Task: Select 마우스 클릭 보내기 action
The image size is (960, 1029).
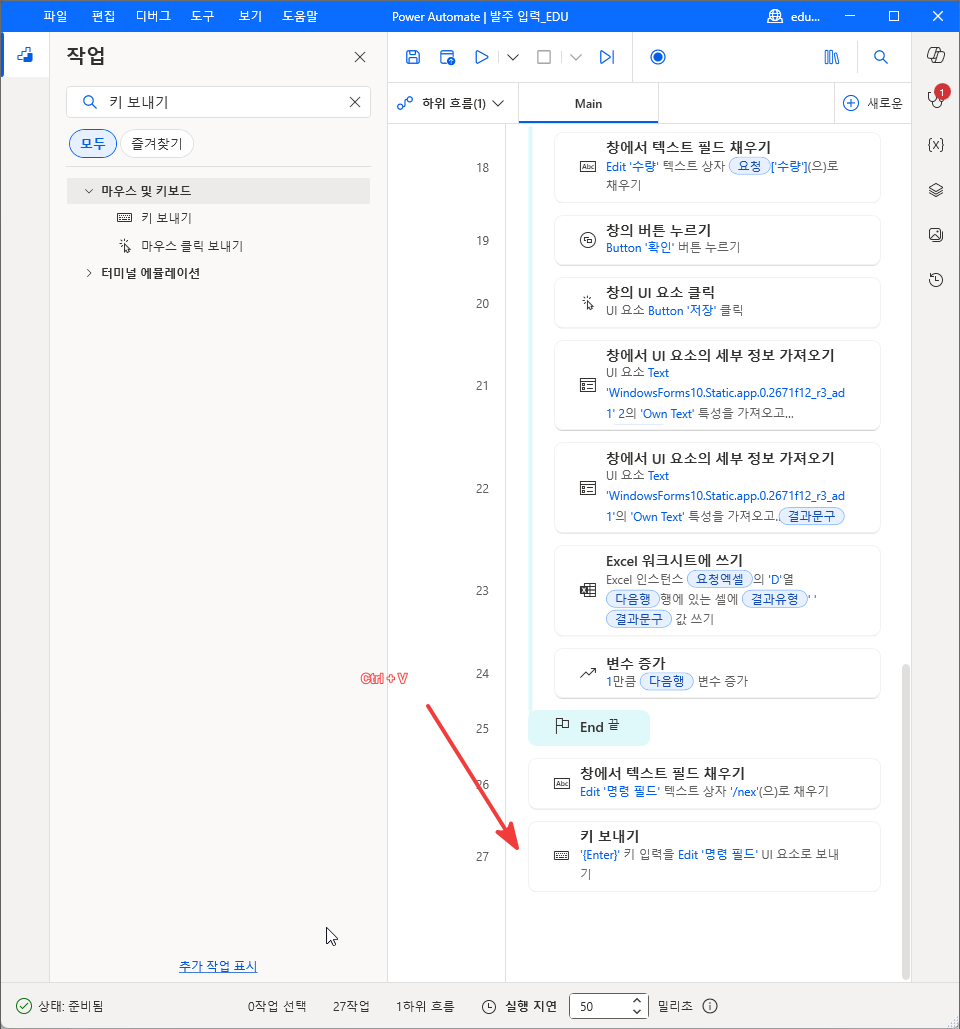Action: (x=192, y=246)
